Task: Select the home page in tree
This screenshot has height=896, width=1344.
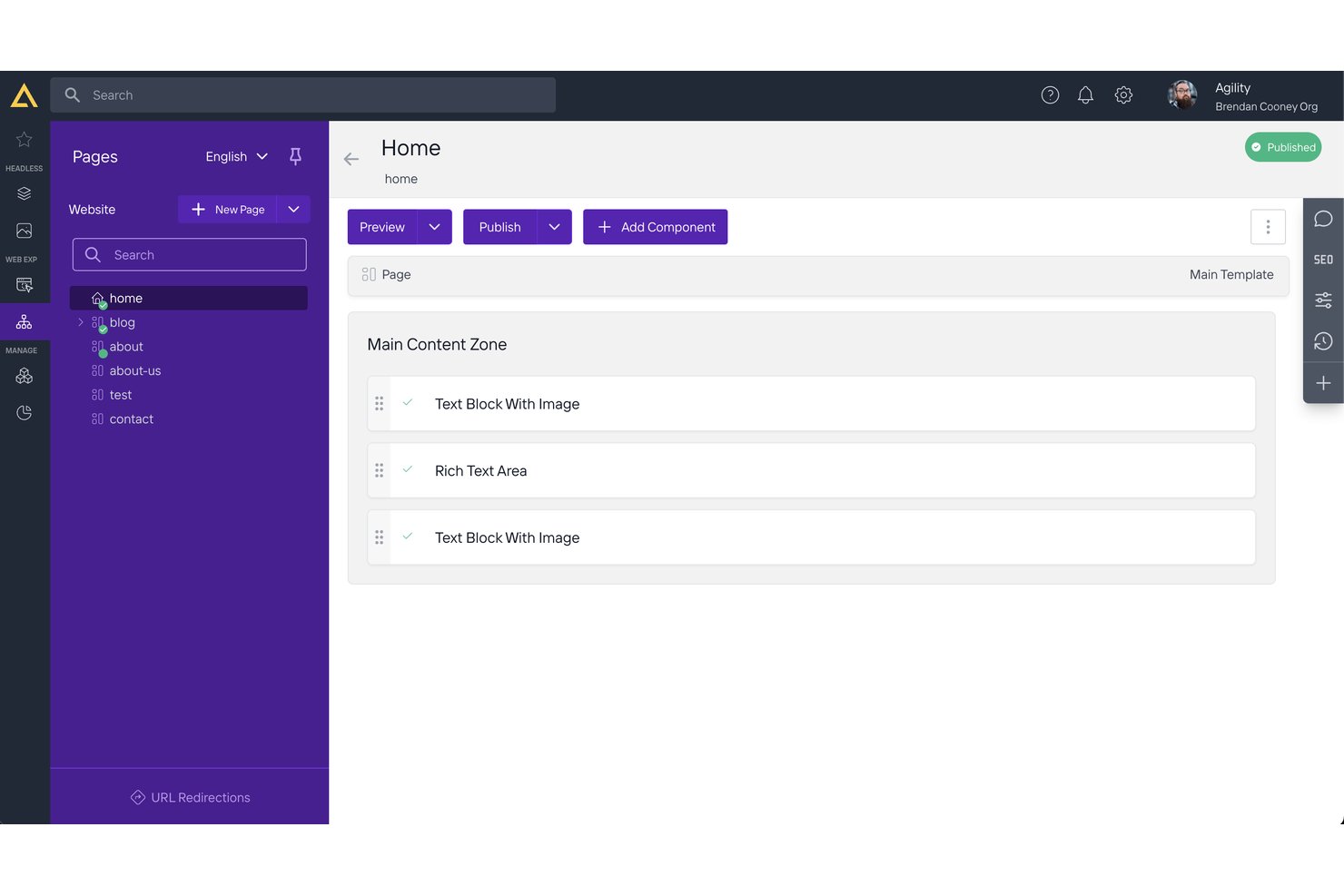Action: point(189,298)
